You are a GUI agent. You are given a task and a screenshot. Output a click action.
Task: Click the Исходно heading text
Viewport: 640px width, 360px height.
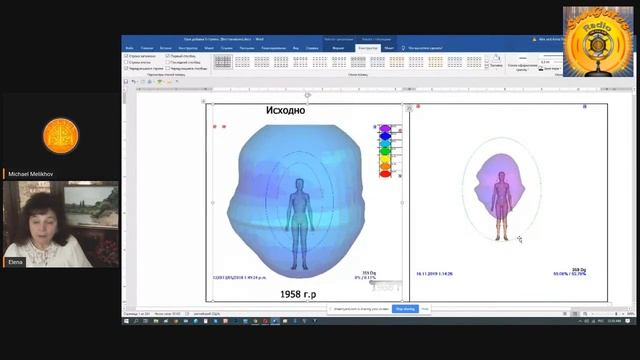285,110
